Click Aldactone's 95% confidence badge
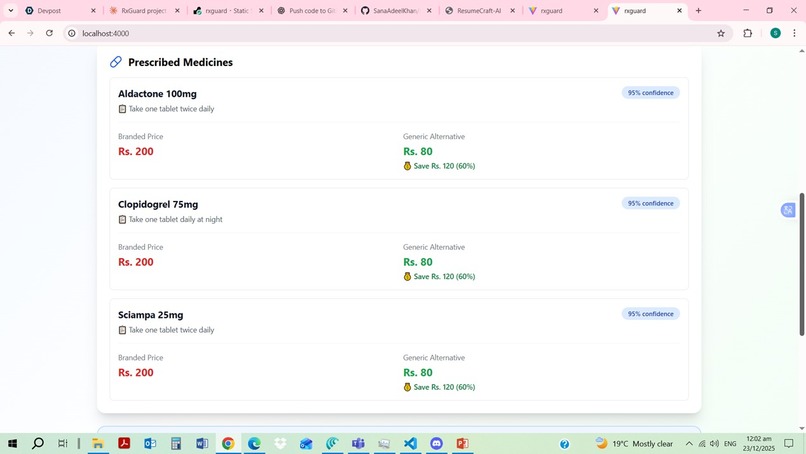806x454 pixels. [650, 93]
